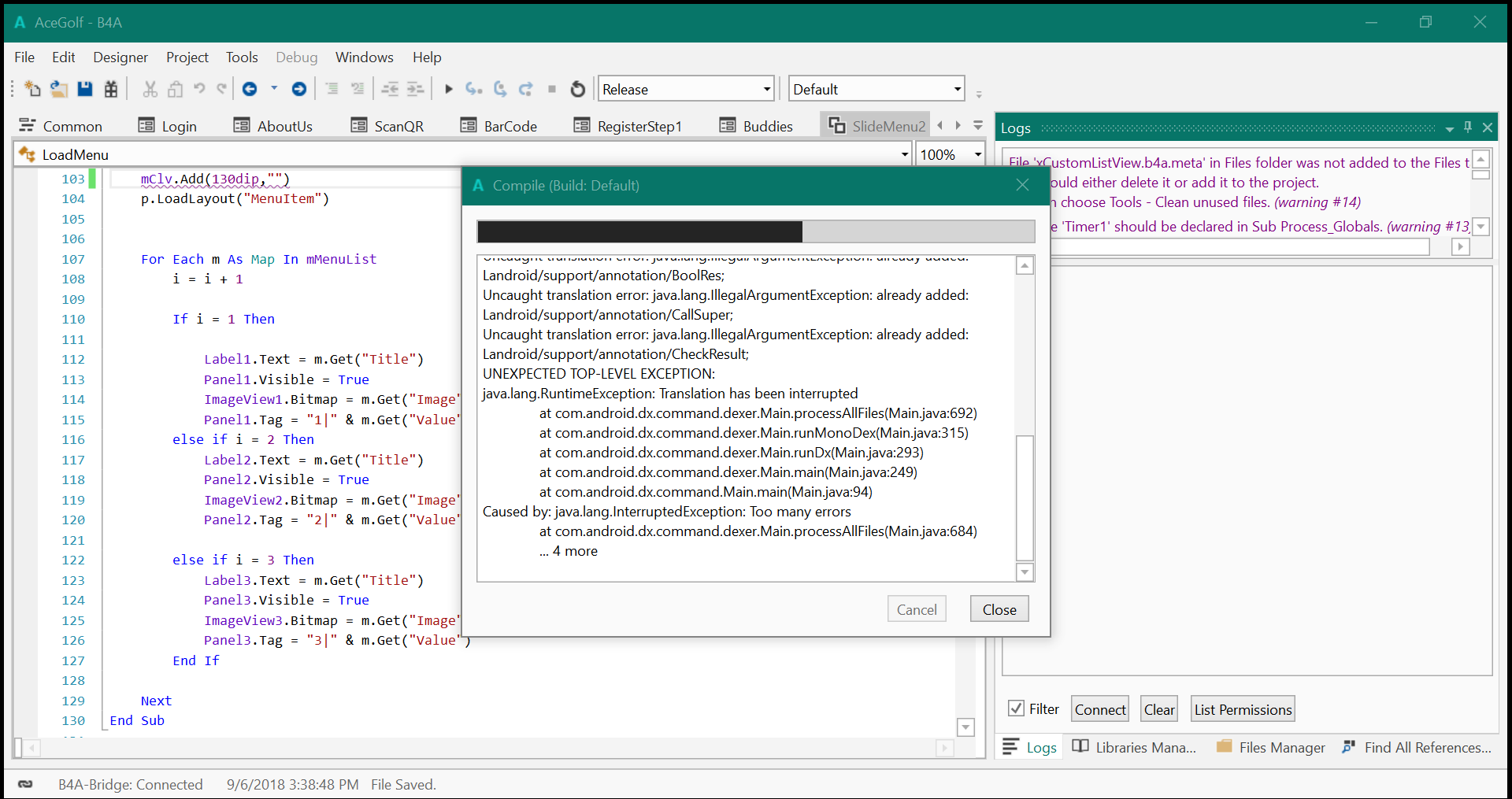1512x799 pixels.
Task: Open the Project menu
Action: coord(187,57)
